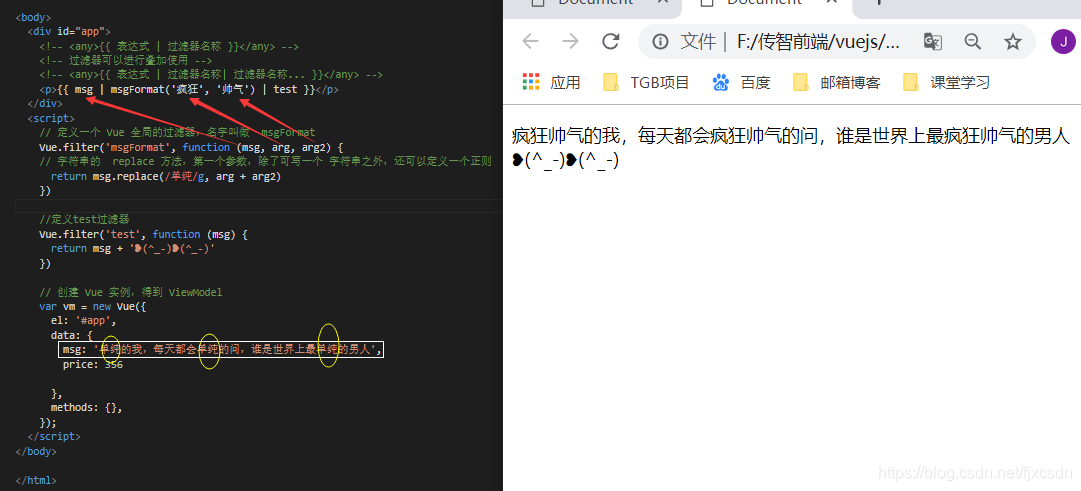Viewport: 1081px width, 491px height.
Task: Click the Vue.filter('msgFormat' line
Action: [190, 147]
